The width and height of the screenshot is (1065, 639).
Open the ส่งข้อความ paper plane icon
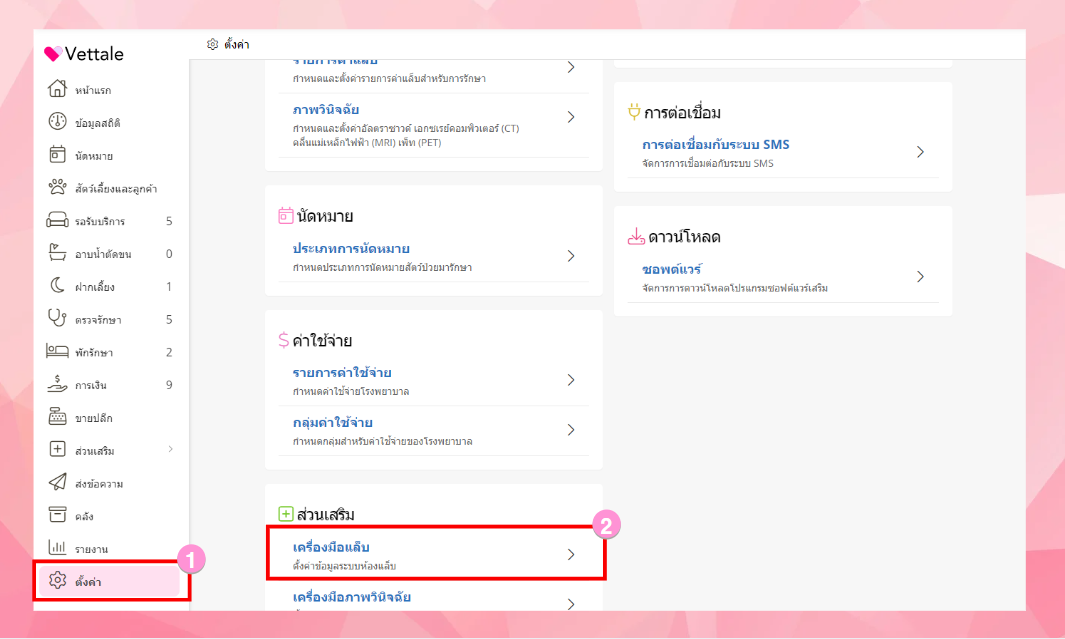click(x=57, y=482)
